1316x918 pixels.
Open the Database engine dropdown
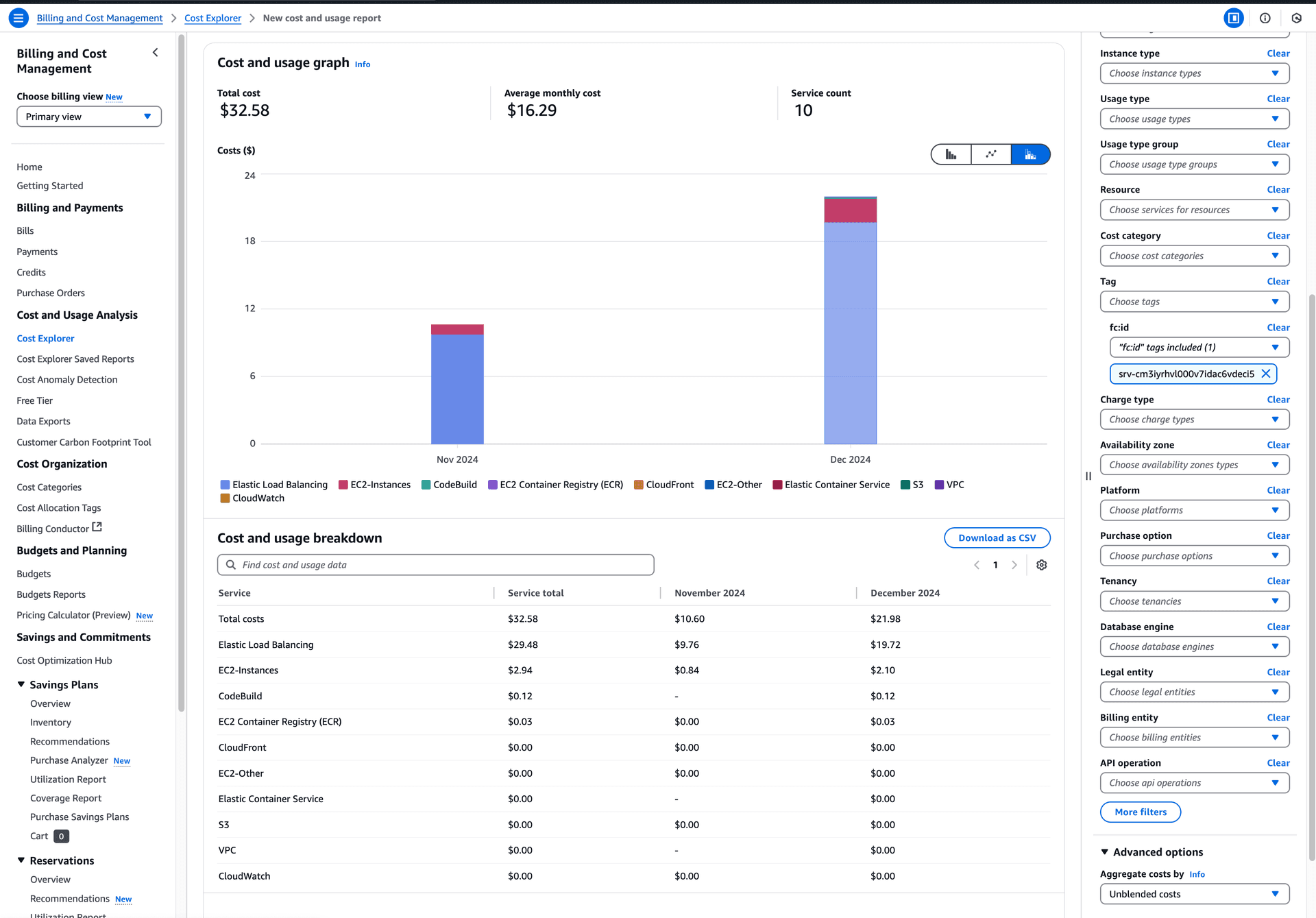(1195, 647)
